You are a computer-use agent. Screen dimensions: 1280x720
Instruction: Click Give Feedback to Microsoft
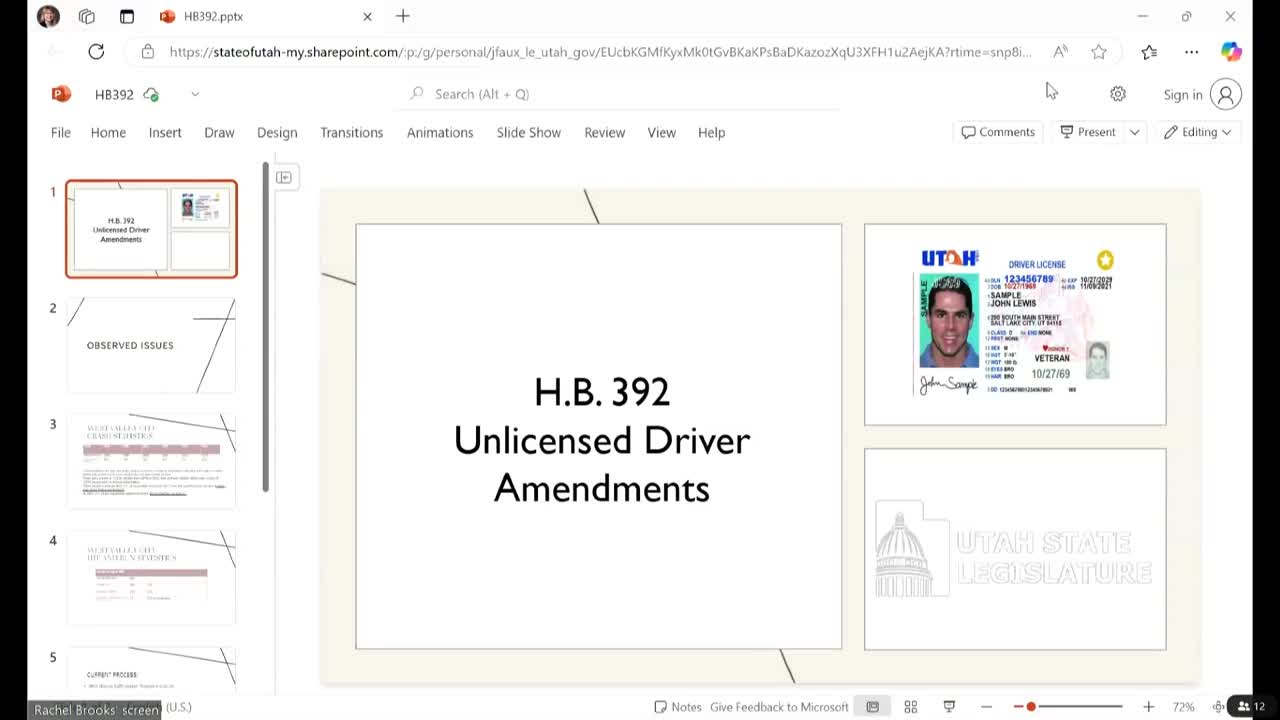point(779,707)
